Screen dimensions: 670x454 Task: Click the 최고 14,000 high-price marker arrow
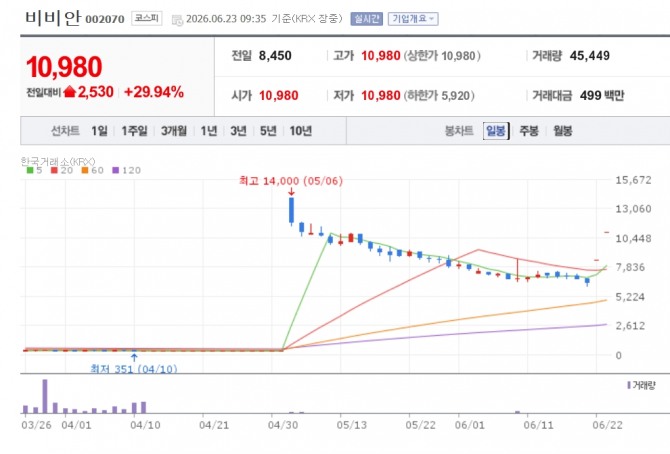click(x=291, y=192)
